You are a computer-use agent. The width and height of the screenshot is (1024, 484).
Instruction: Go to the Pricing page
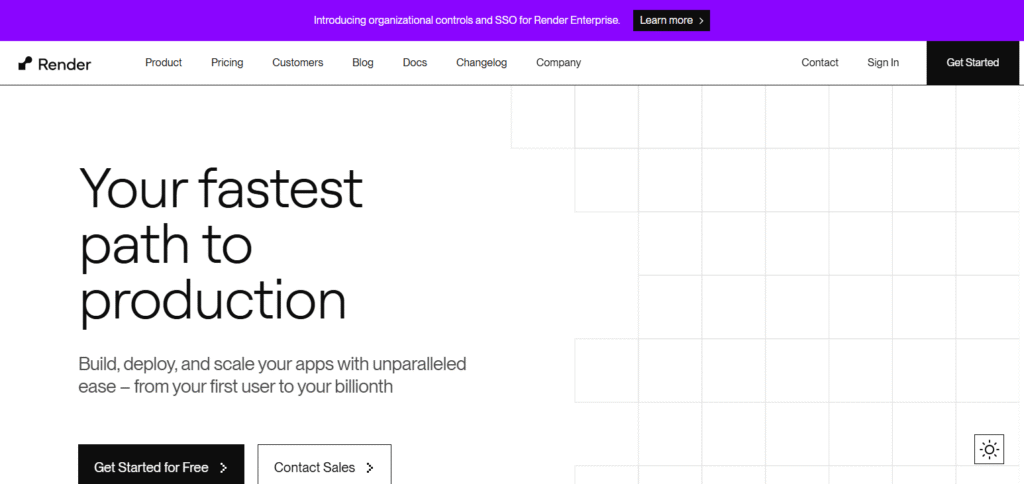pos(227,63)
